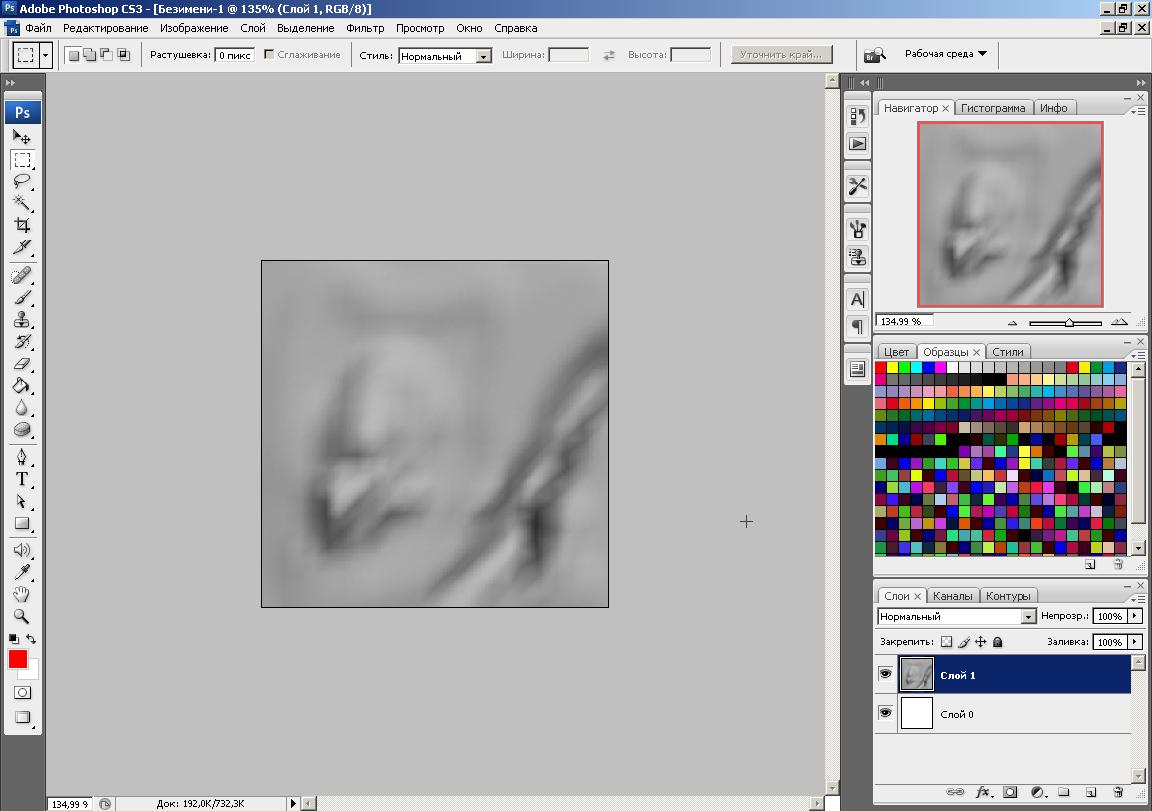Click the Уточнить край button
This screenshot has height=811, width=1152.
point(781,55)
